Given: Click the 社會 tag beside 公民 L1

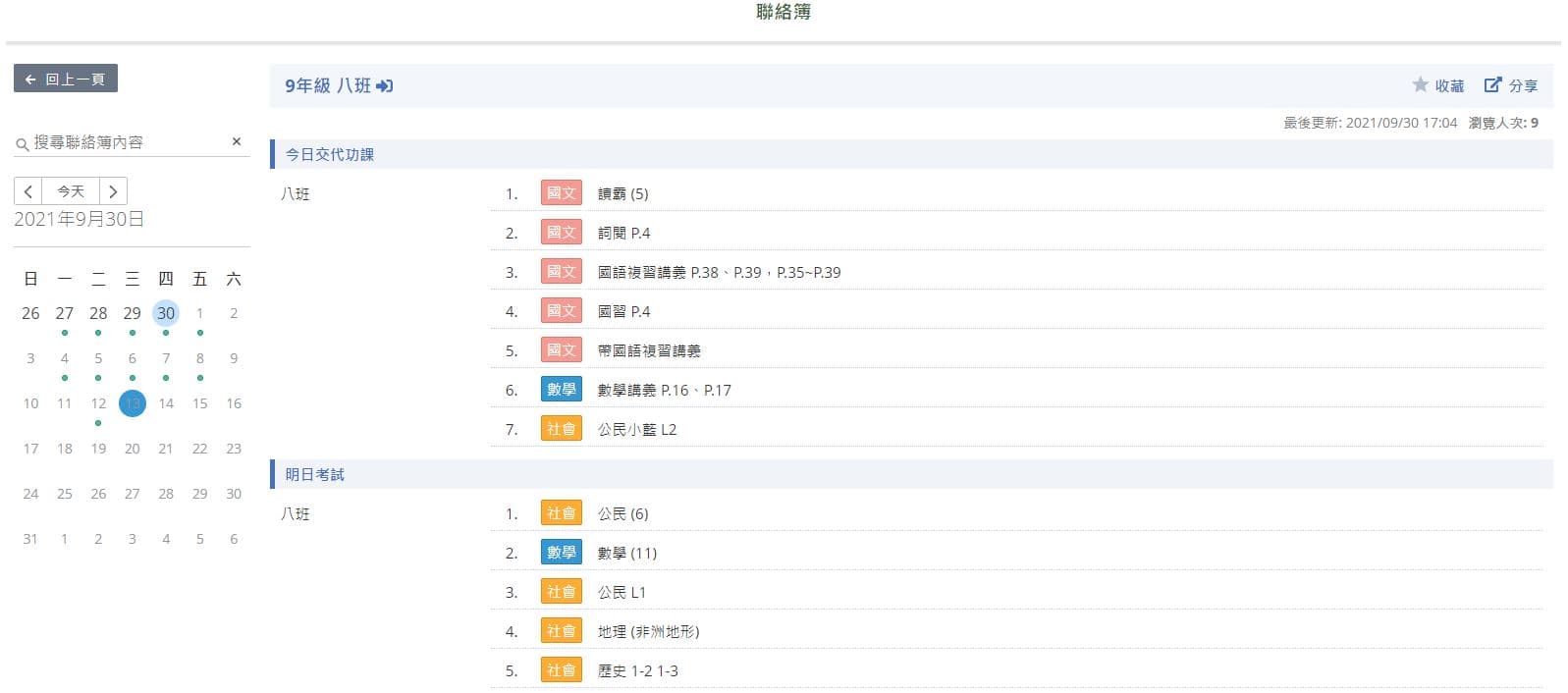Looking at the screenshot, I should [562, 592].
